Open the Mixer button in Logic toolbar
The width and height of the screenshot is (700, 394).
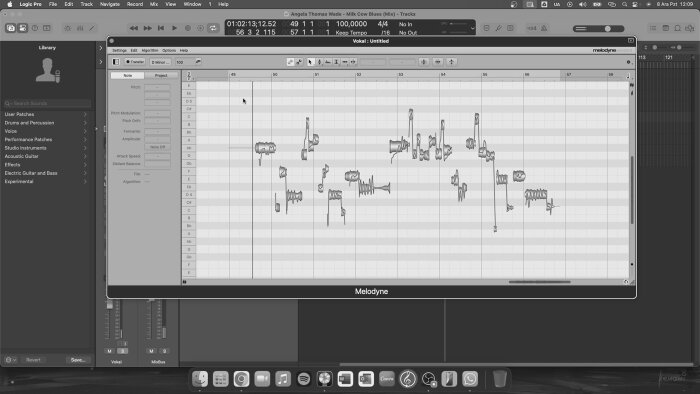(80, 28)
